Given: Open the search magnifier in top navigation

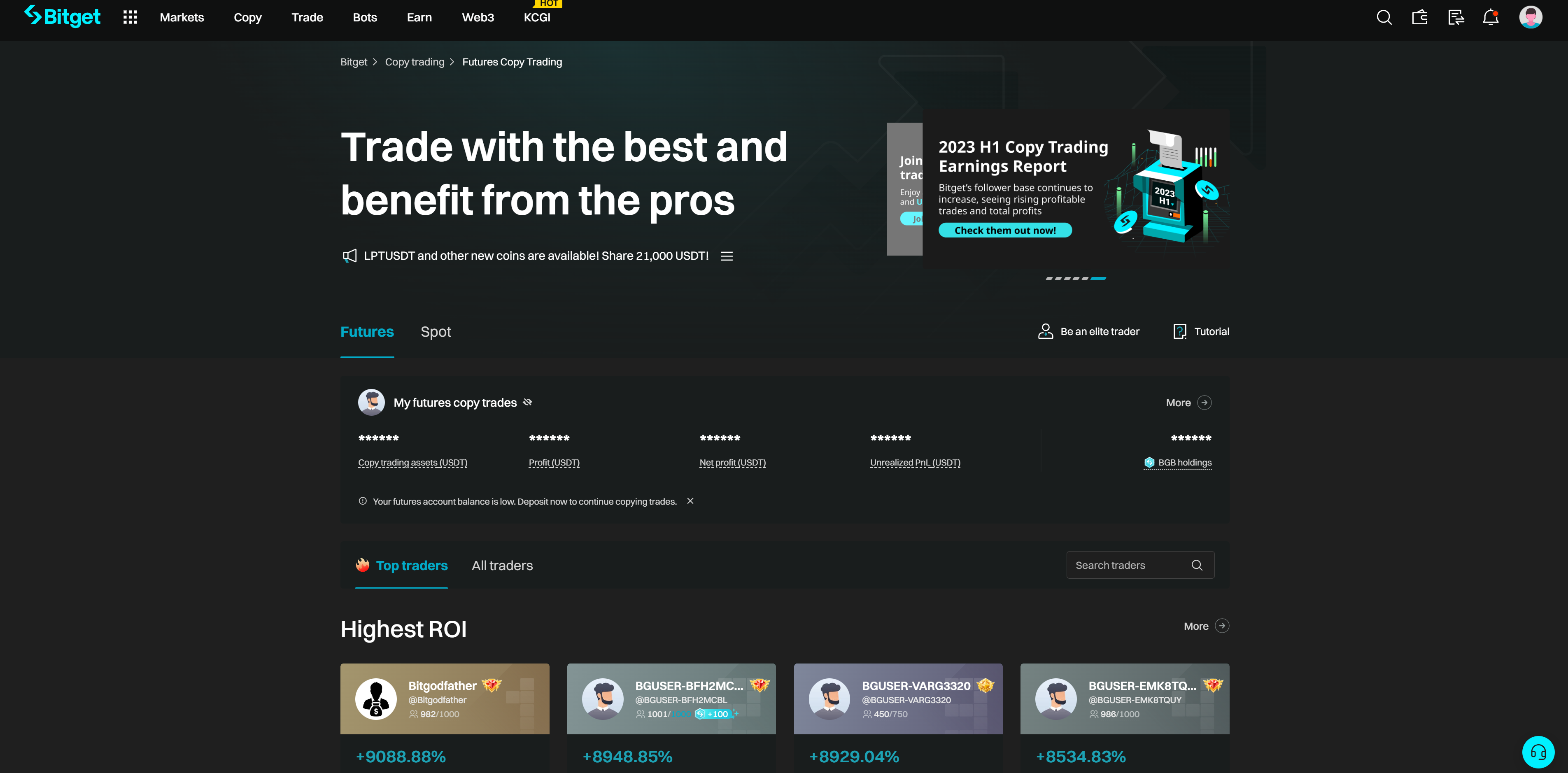Looking at the screenshot, I should pos(1384,18).
